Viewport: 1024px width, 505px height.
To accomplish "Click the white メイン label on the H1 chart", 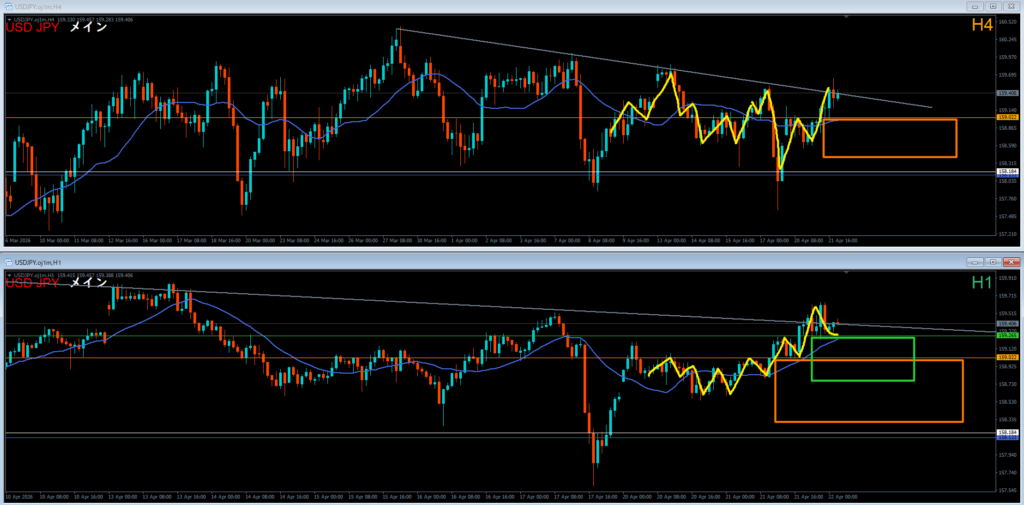I will (x=88, y=283).
